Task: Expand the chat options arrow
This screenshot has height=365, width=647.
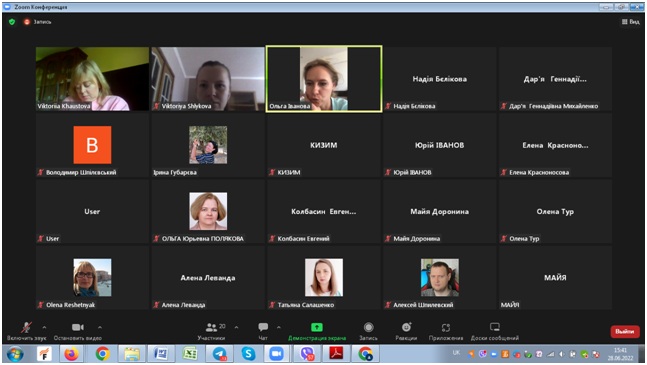Action: click(x=279, y=327)
